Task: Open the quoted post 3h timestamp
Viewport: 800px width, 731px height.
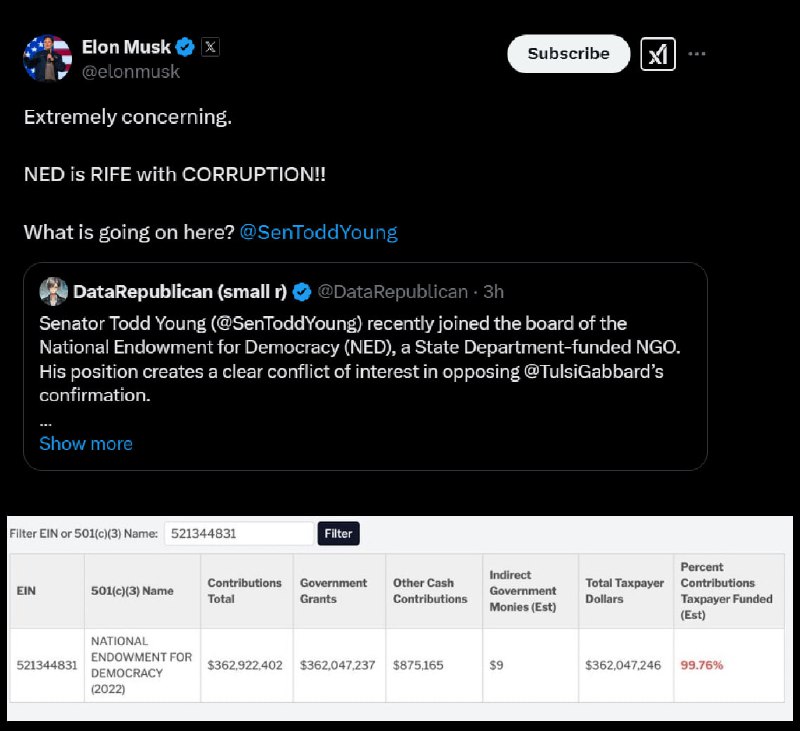Action: (493, 292)
